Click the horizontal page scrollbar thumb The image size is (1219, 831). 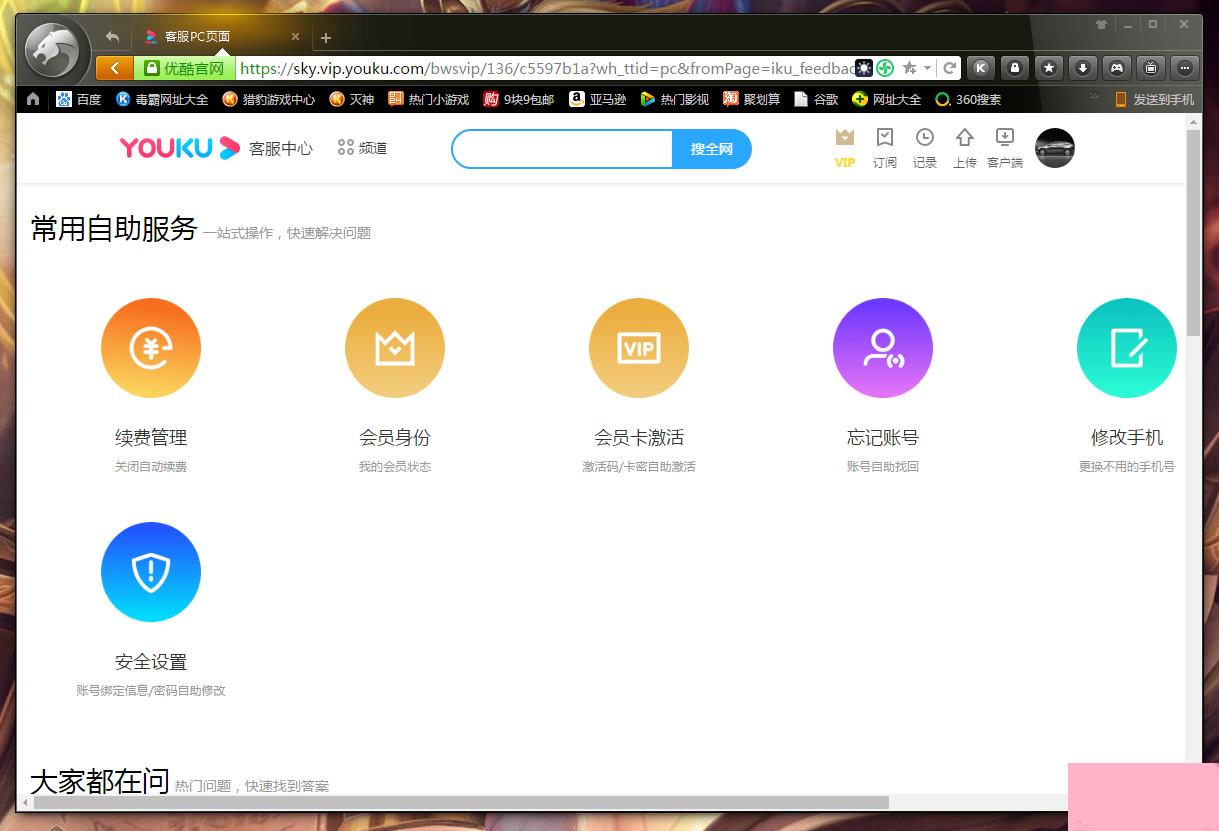click(x=463, y=802)
